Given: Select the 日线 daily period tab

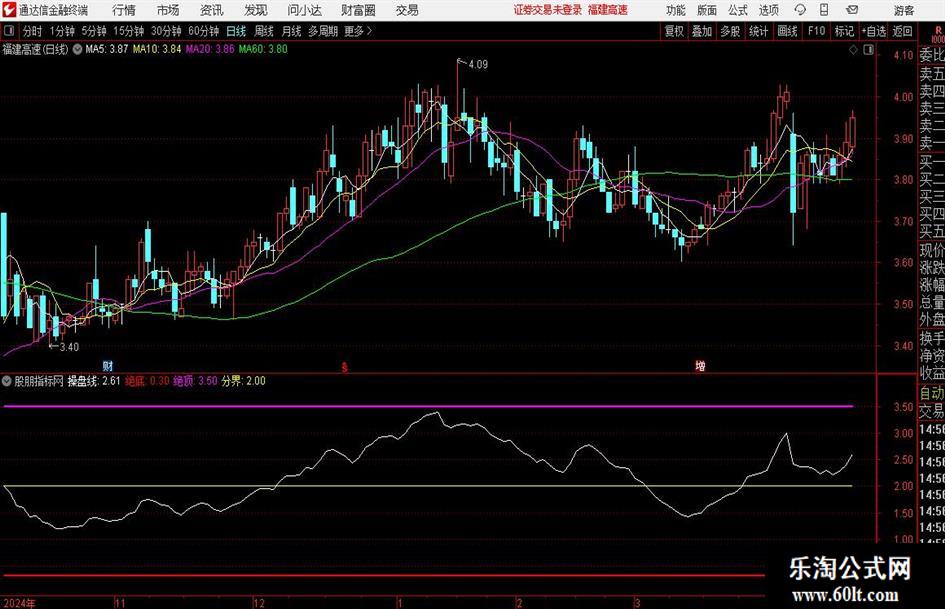Looking at the screenshot, I should coord(236,31).
